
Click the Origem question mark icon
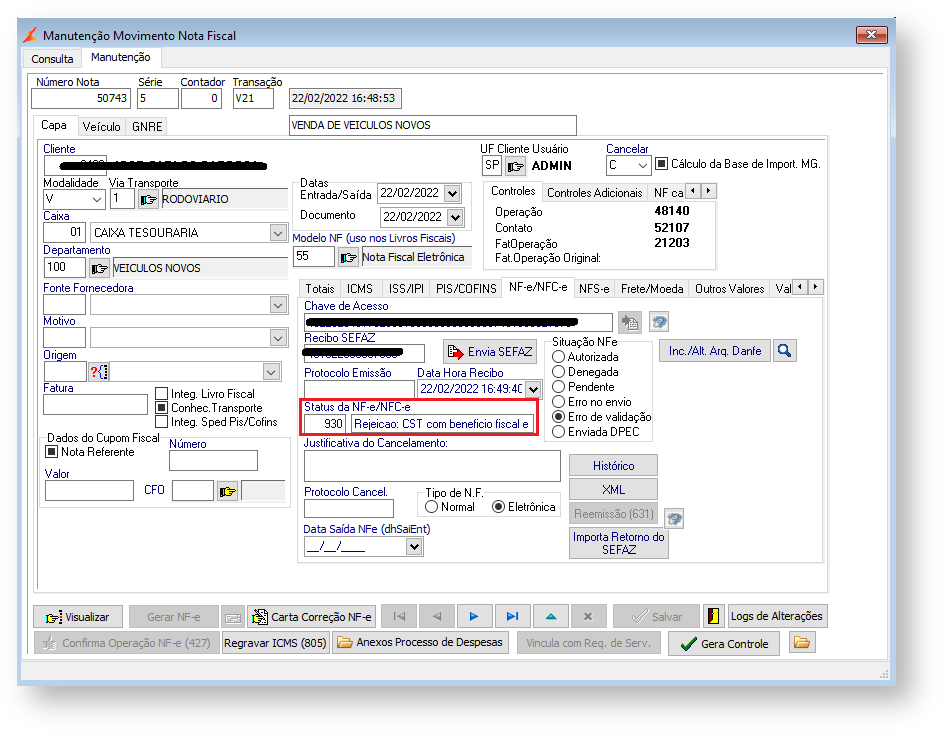(98, 372)
